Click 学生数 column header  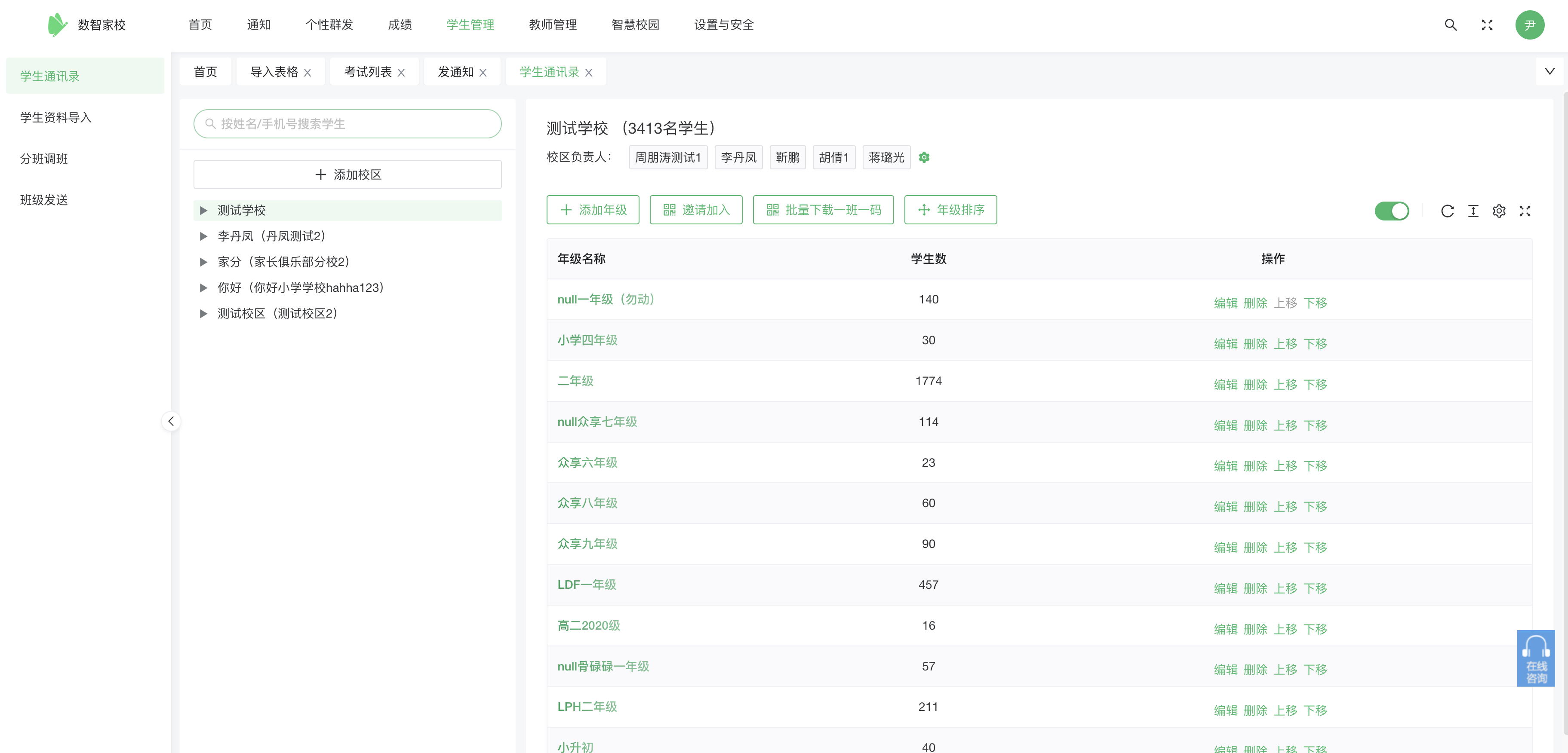click(x=928, y=259)
